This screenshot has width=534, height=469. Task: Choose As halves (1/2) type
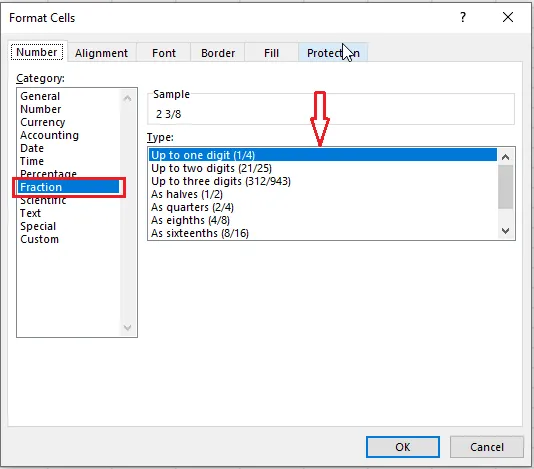pyautogui.click(x=323, y=194)
